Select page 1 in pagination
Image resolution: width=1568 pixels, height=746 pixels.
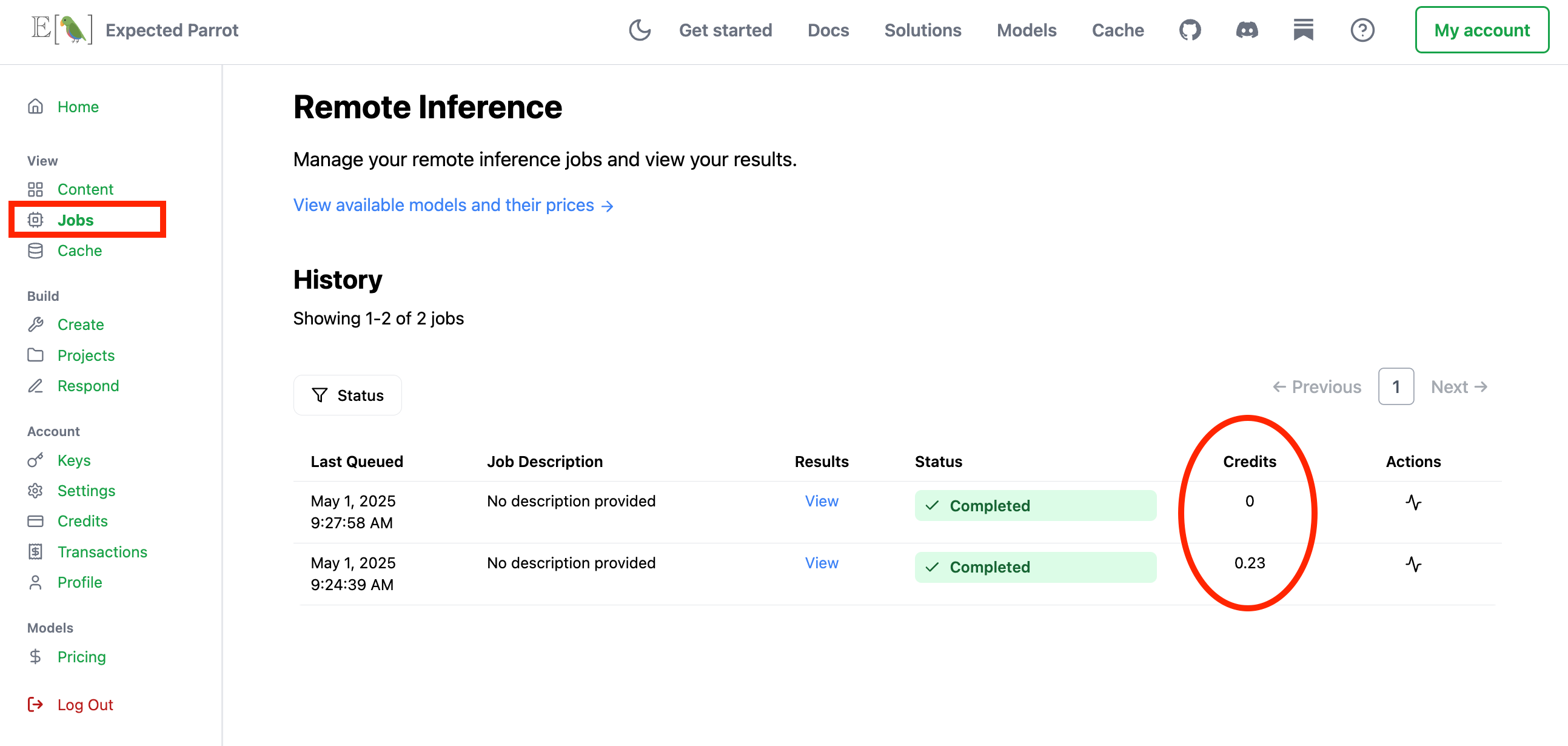[1396, 387]
